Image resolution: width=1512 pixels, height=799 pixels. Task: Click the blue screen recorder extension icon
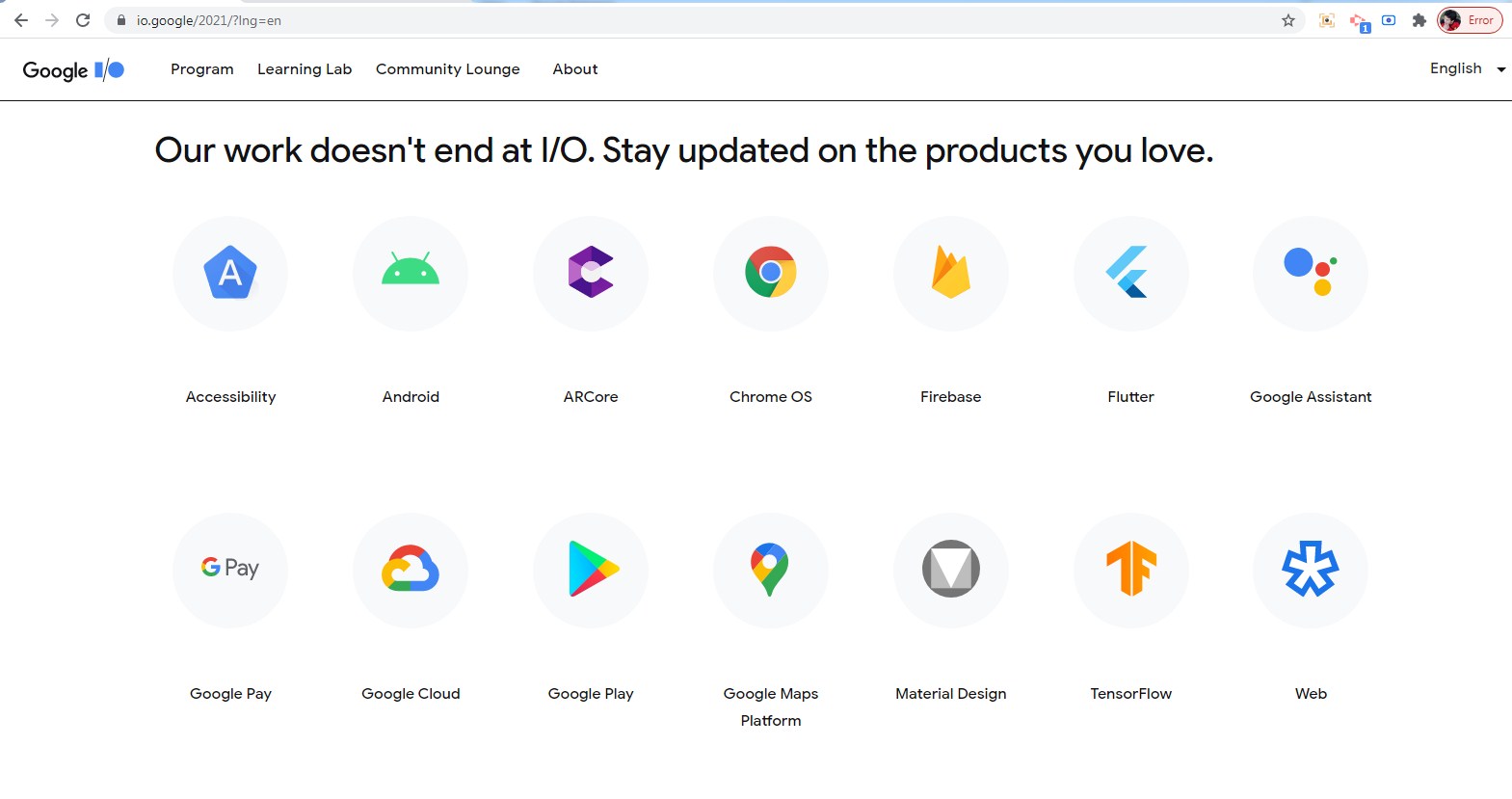(1389, 20)
